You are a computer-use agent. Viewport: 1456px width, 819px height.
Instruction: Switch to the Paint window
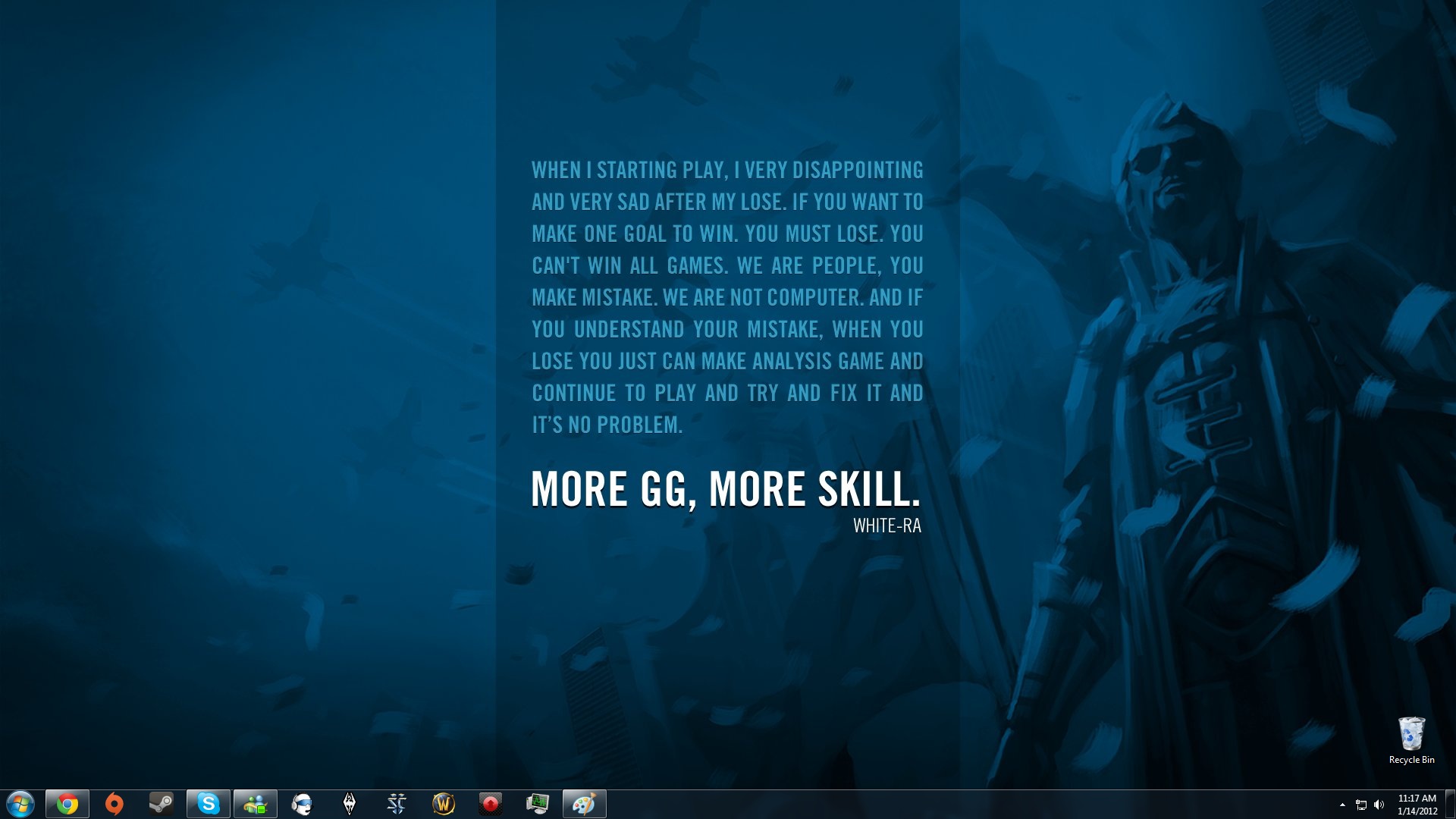coord(585,804)
